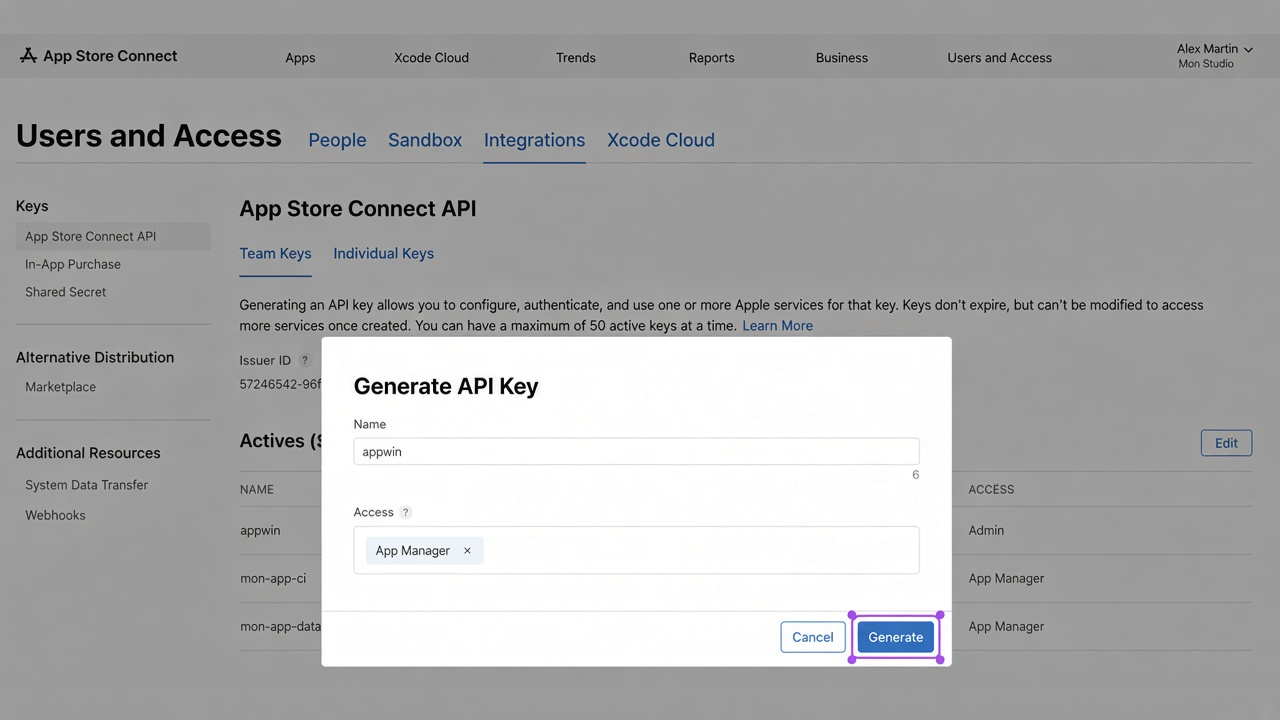Open Shared Secret in the sidebar

65,292
